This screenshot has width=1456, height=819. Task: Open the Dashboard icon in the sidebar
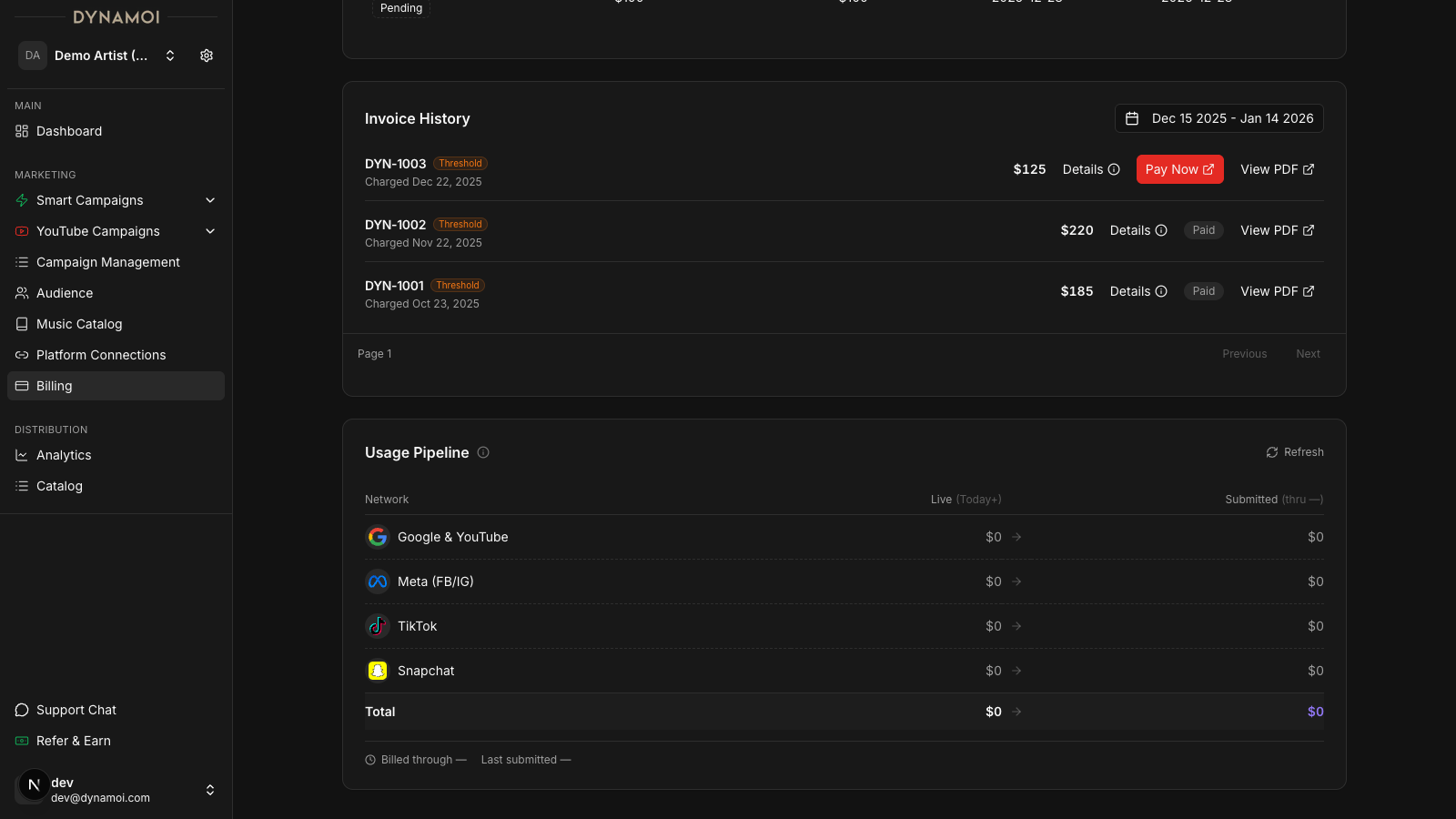22,131
